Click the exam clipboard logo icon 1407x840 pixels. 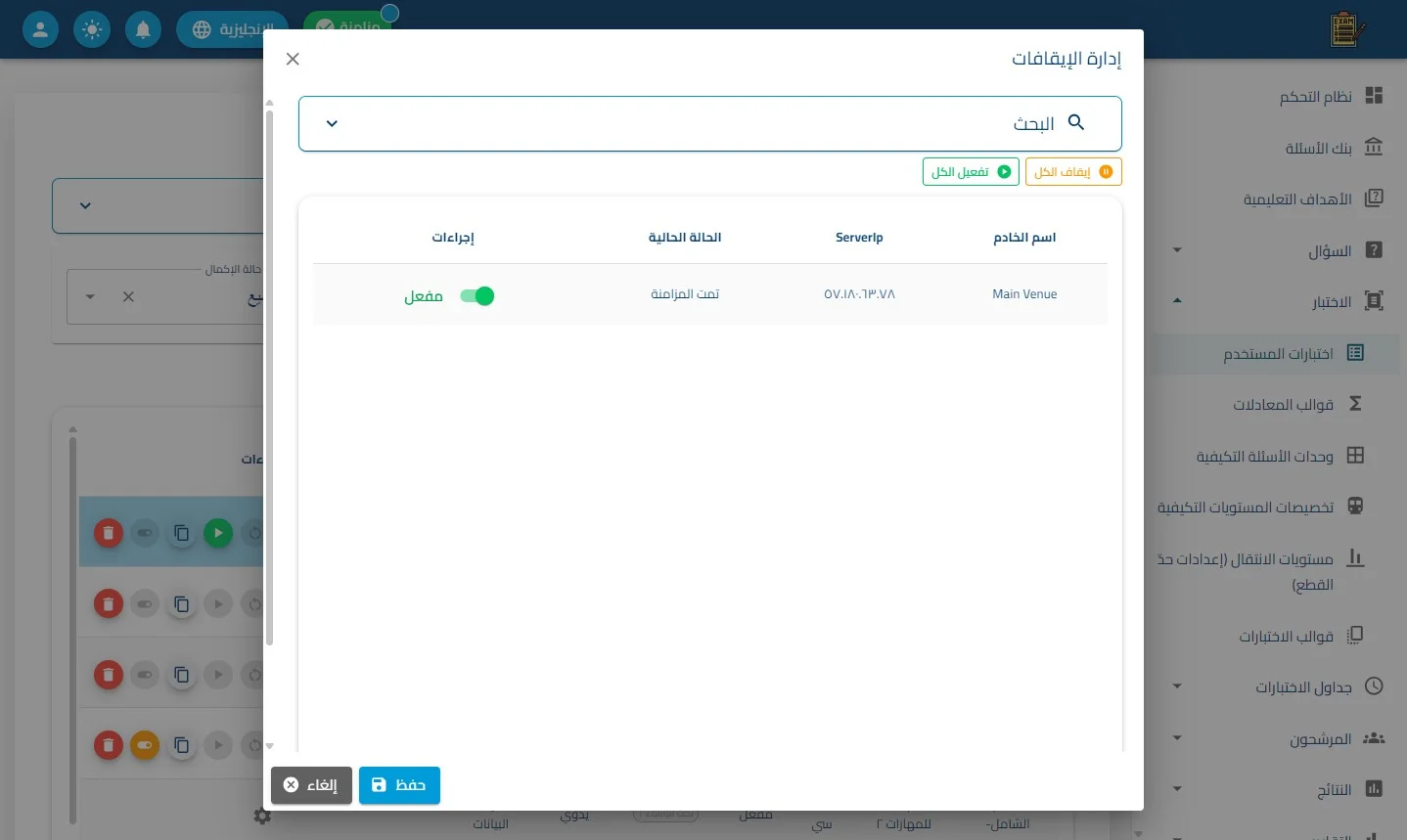click(x=1347, y=29)
